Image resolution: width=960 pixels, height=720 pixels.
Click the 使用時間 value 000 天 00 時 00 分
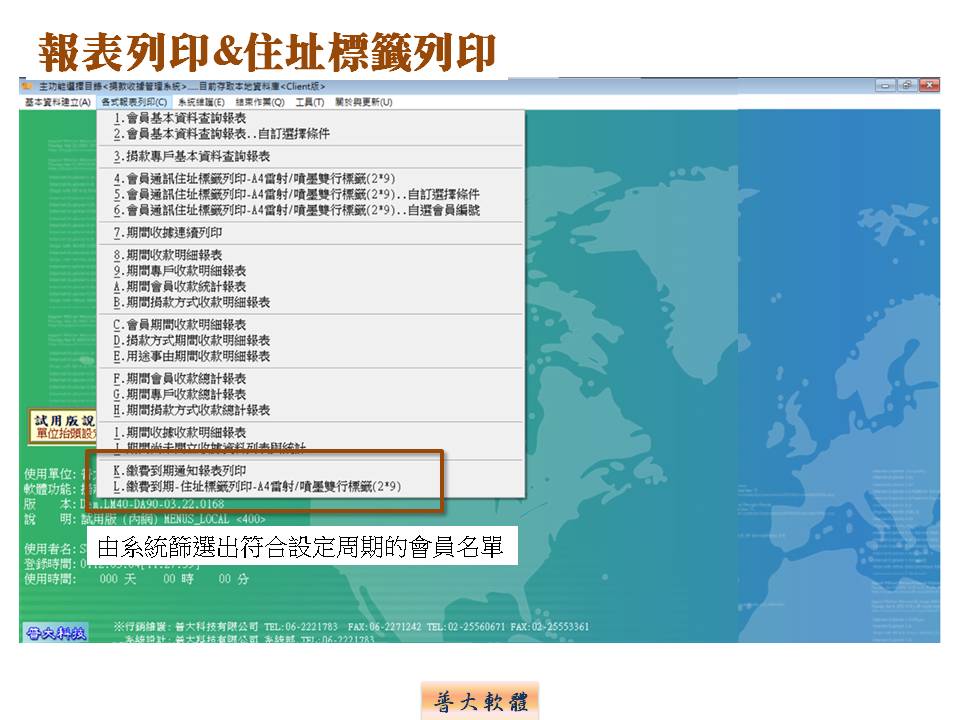click(174, 579)
